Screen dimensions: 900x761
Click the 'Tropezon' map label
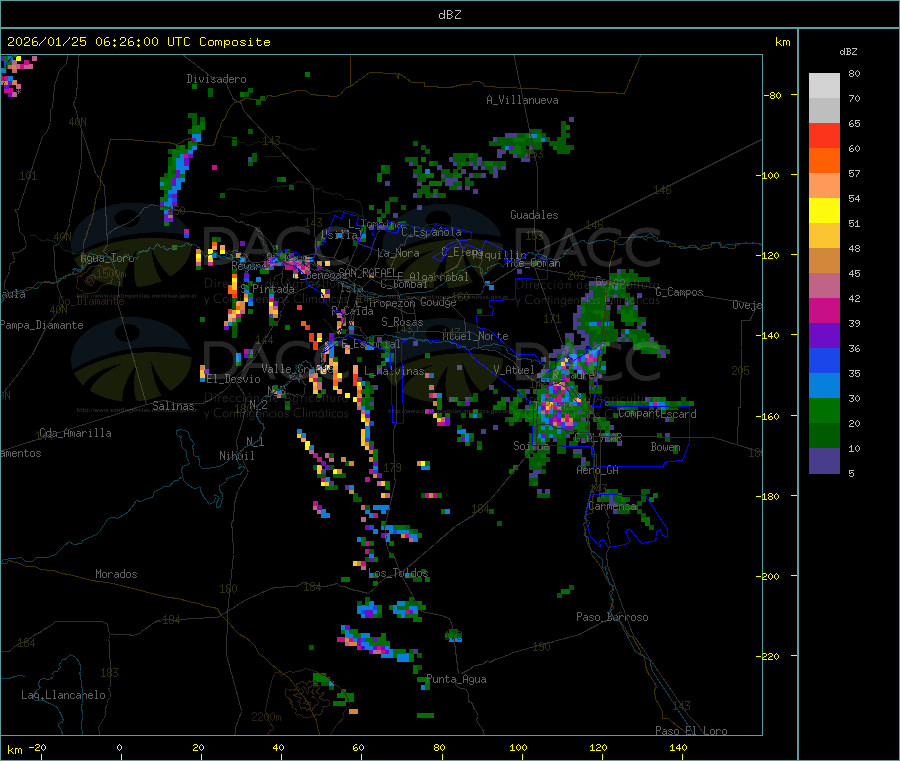point(392,303)
